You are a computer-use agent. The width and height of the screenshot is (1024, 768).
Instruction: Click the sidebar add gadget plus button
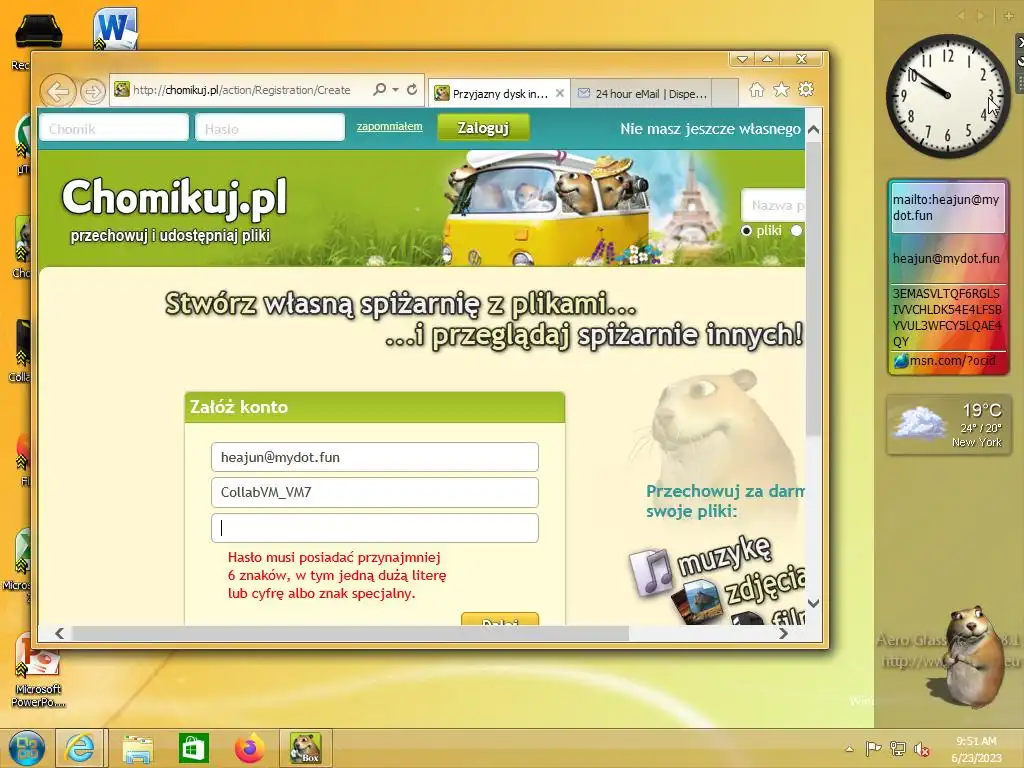1008,16
